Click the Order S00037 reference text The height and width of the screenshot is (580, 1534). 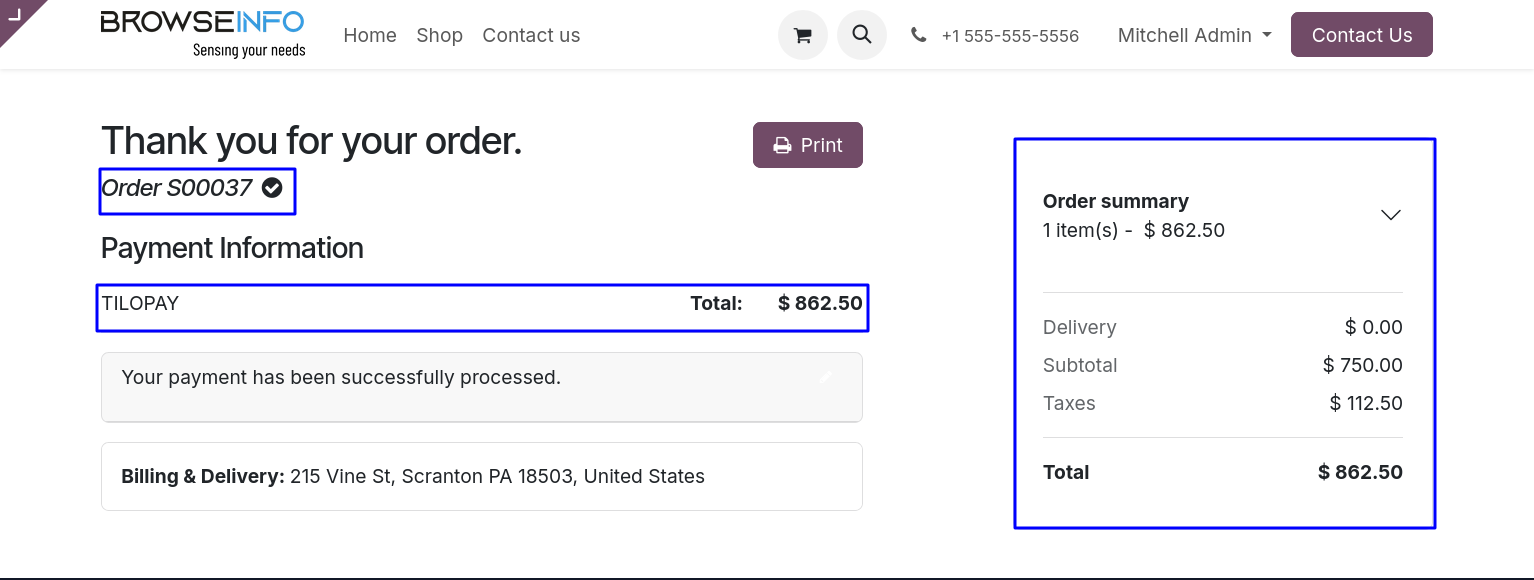pos(177,187)
